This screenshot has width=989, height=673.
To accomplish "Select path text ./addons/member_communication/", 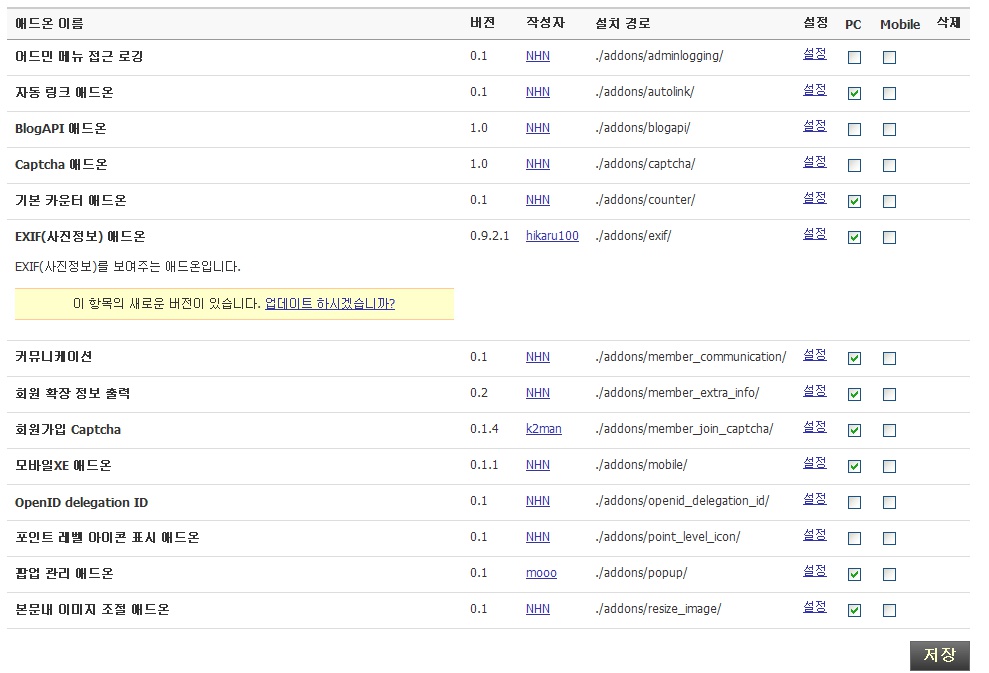I will click(x=691, y=357).
